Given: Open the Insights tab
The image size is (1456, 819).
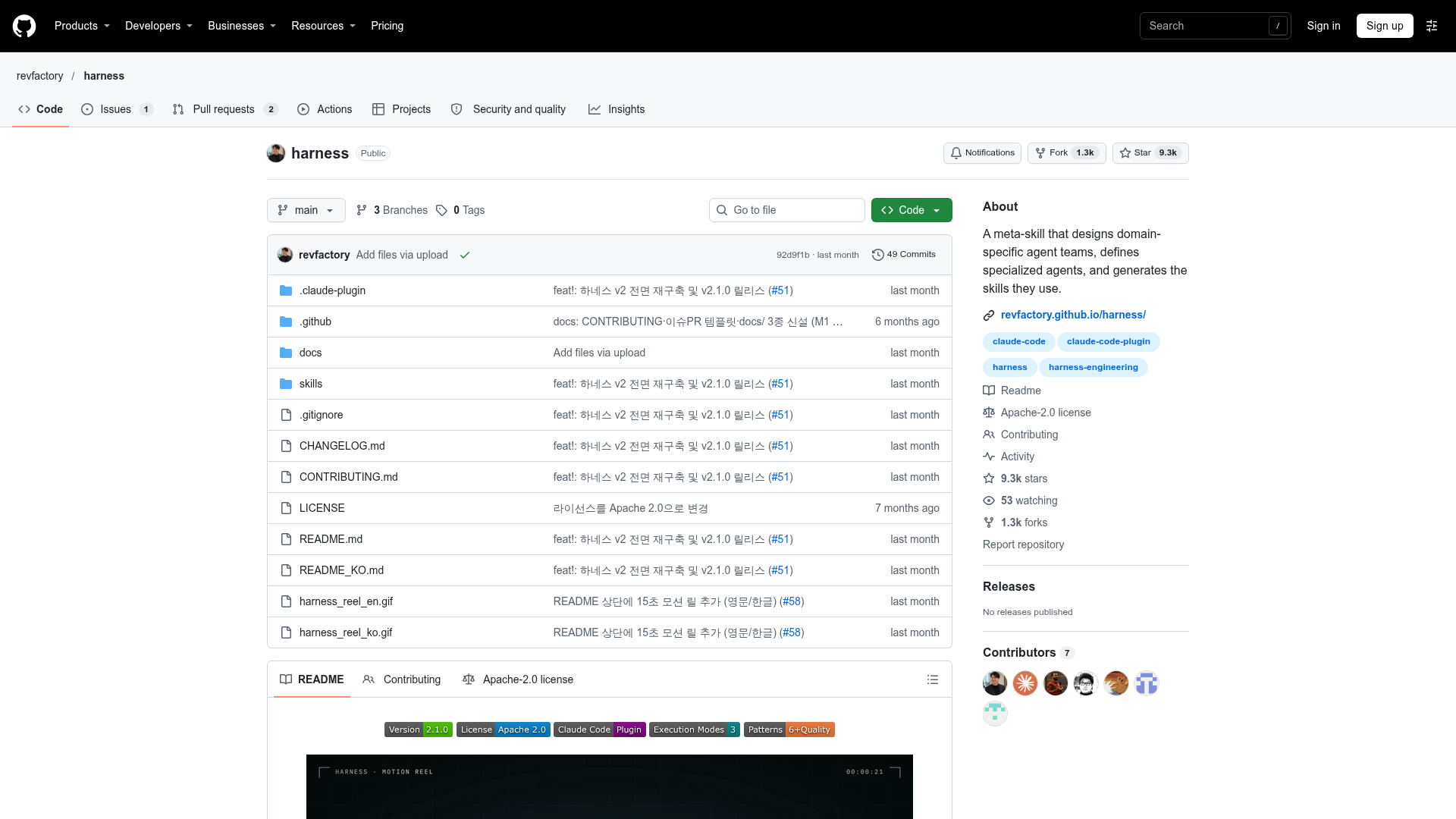Looking at the screenshot, I should pos(617,109).
